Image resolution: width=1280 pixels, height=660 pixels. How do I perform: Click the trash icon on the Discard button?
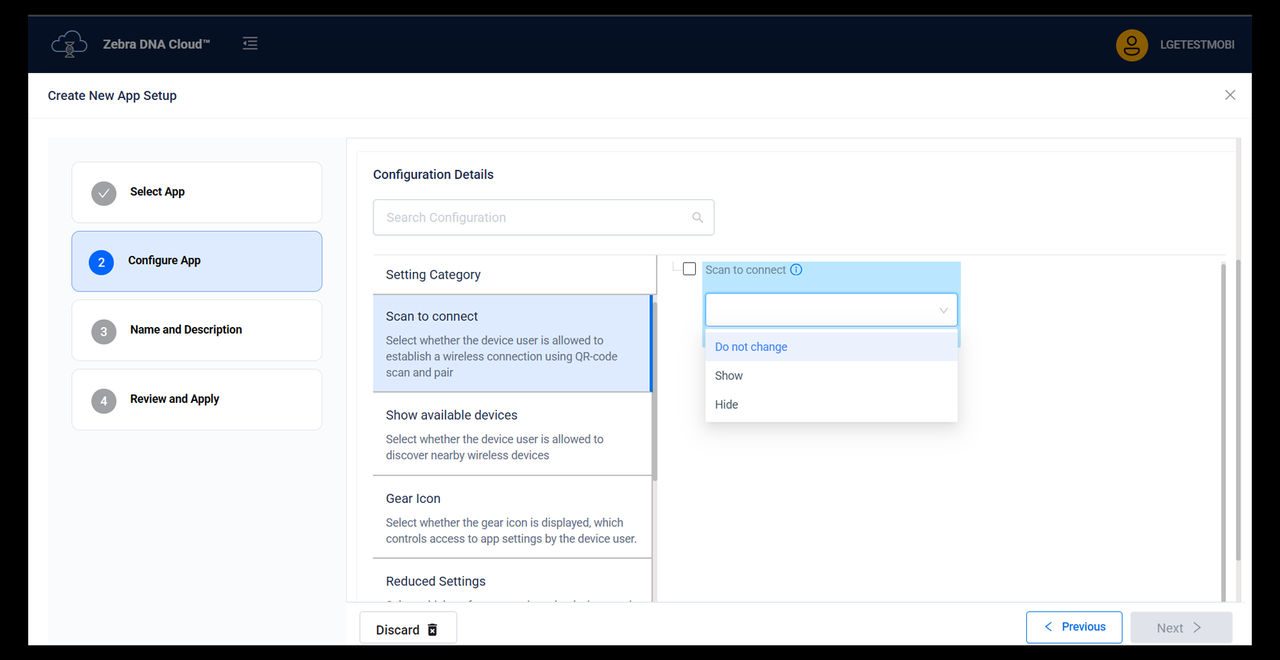tap(432, 629)
